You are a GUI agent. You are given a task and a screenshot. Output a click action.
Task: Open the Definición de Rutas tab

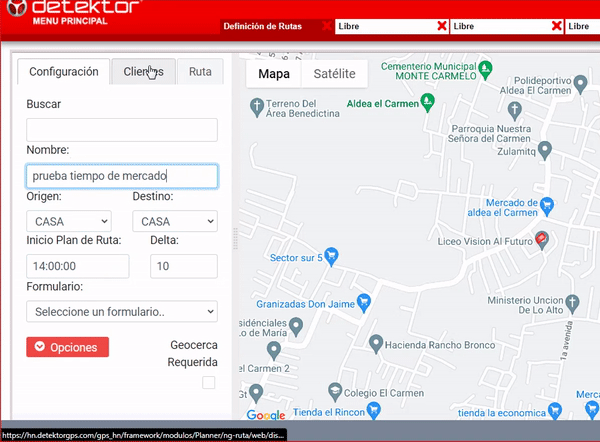[262, 26]
